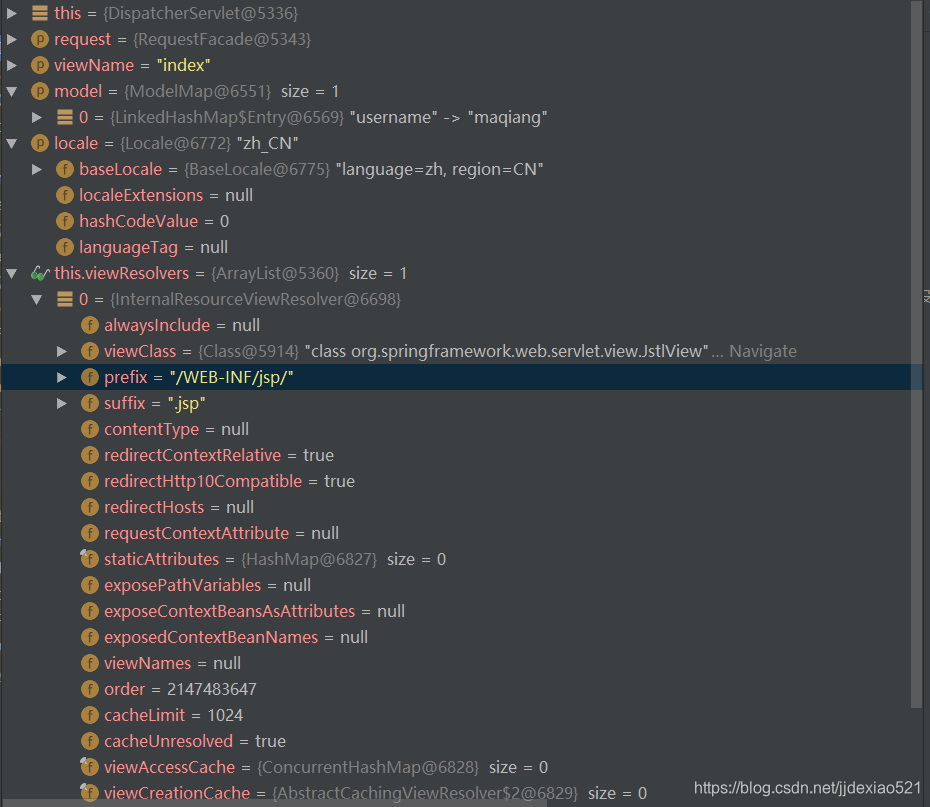Click the final field icon beside viewAccessCache
The height and width of the screenshot is (807, 930).
90,767
